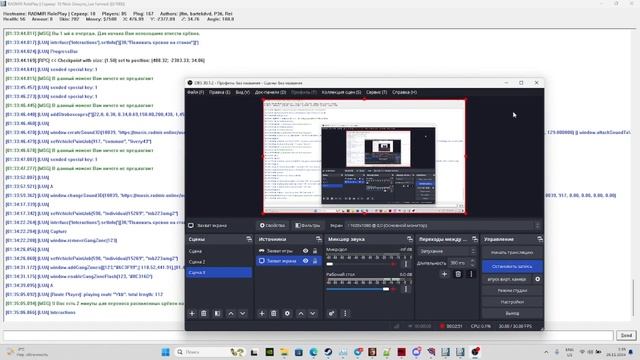
Task: Open source properties gear in Sources dock
Action: 287,313
